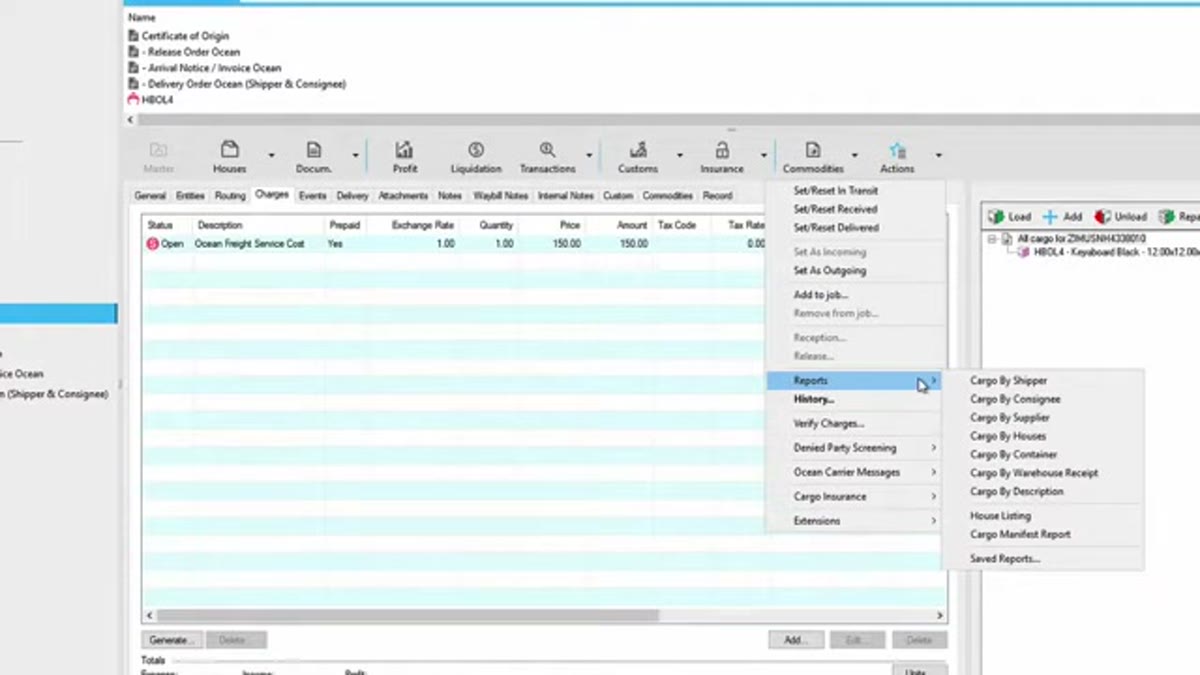Expand the Customs dropdown arrow
The height and width of the screenshot is (675, 1200).
point(679,155)
